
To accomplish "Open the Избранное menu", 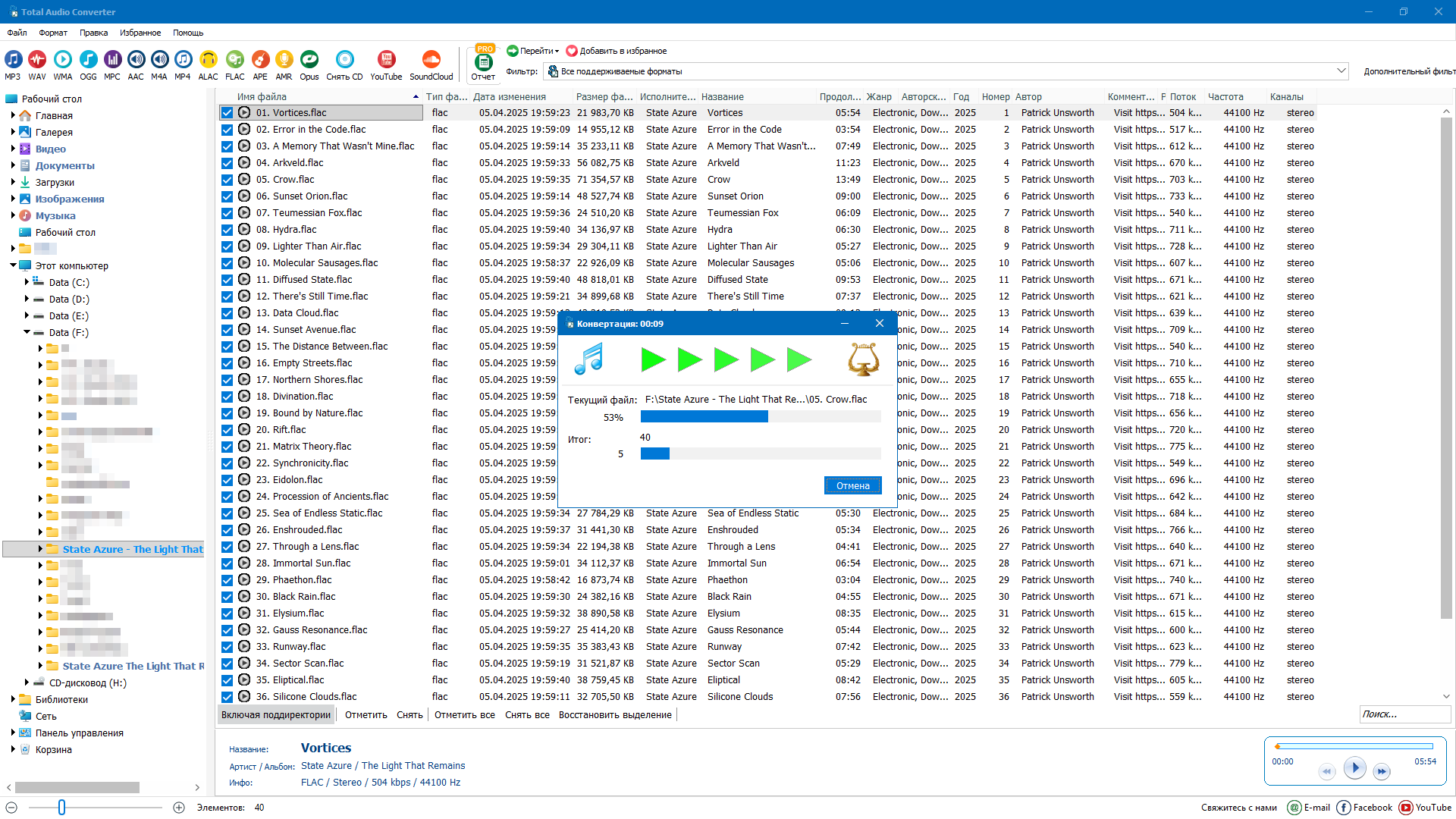I will click(140, 33).
